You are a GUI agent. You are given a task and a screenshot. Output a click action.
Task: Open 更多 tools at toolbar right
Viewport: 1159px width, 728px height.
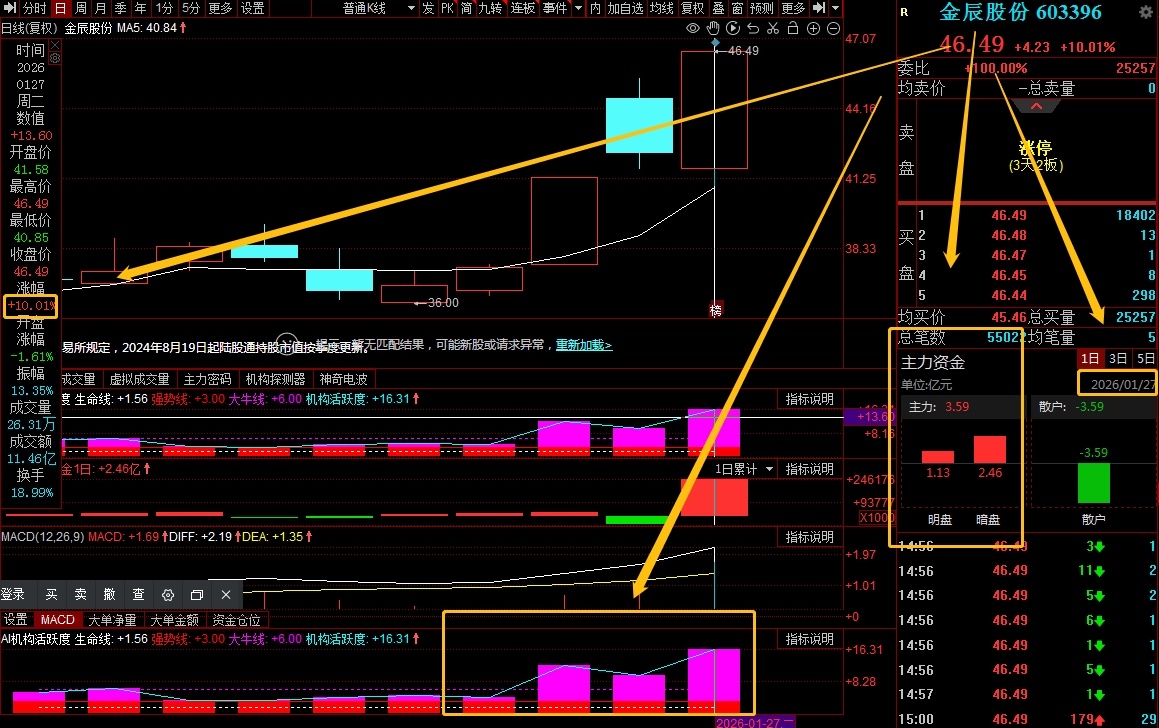pyautogui.click(x=793, y=8)
